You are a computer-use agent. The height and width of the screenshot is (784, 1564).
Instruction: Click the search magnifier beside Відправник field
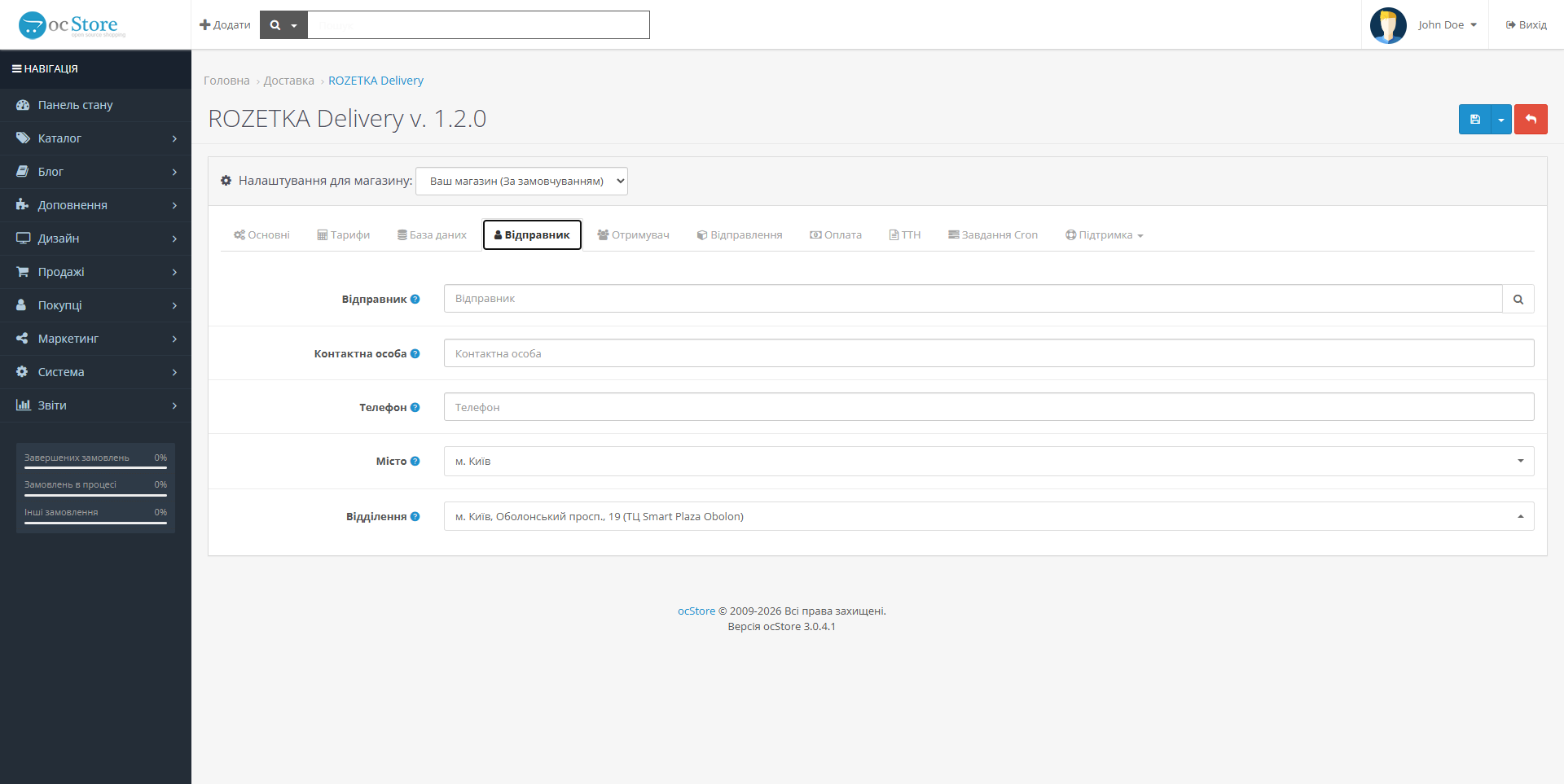[x=1518, y=299]
